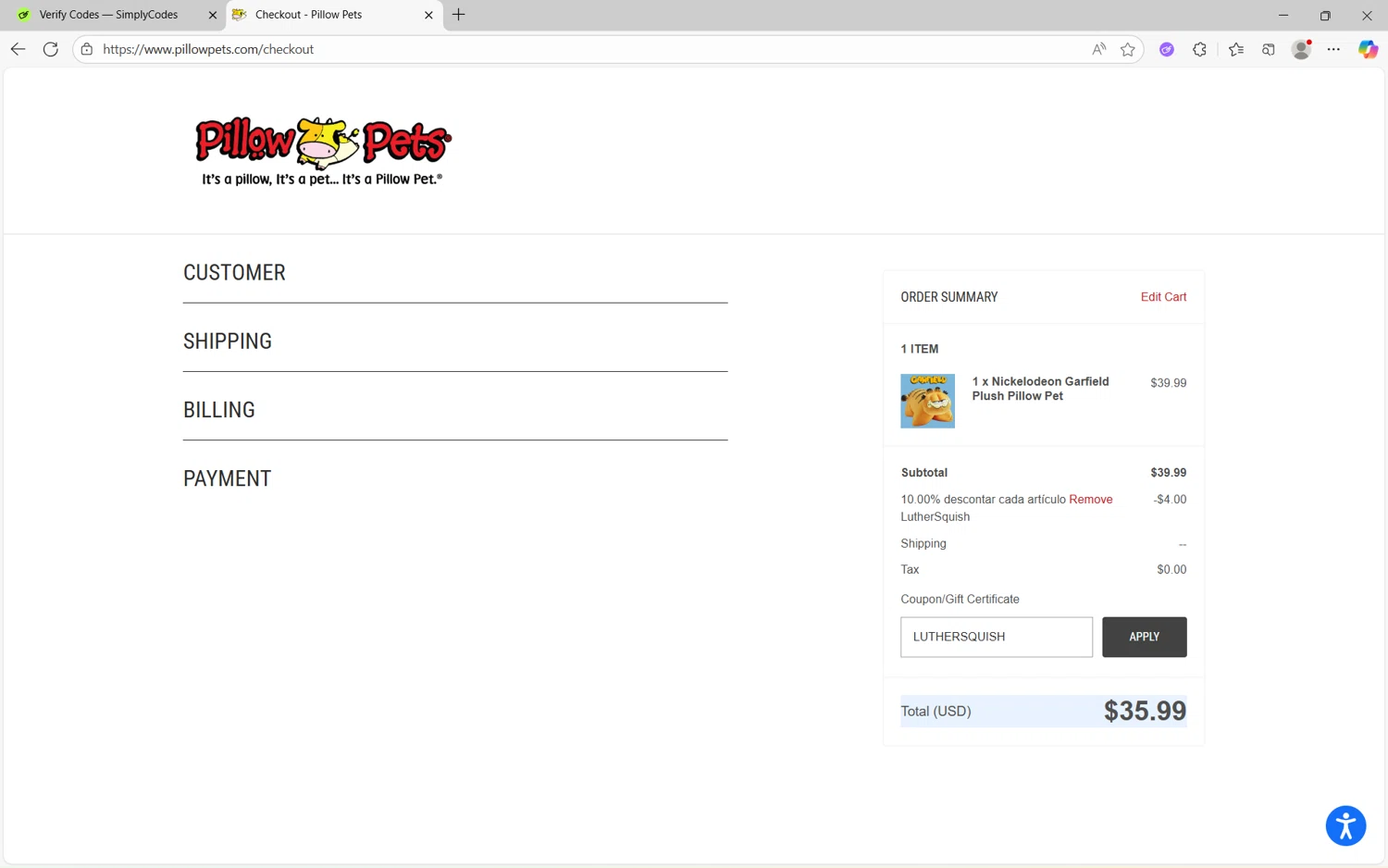Click the Edit Cart link

[x=1163, y=297]
